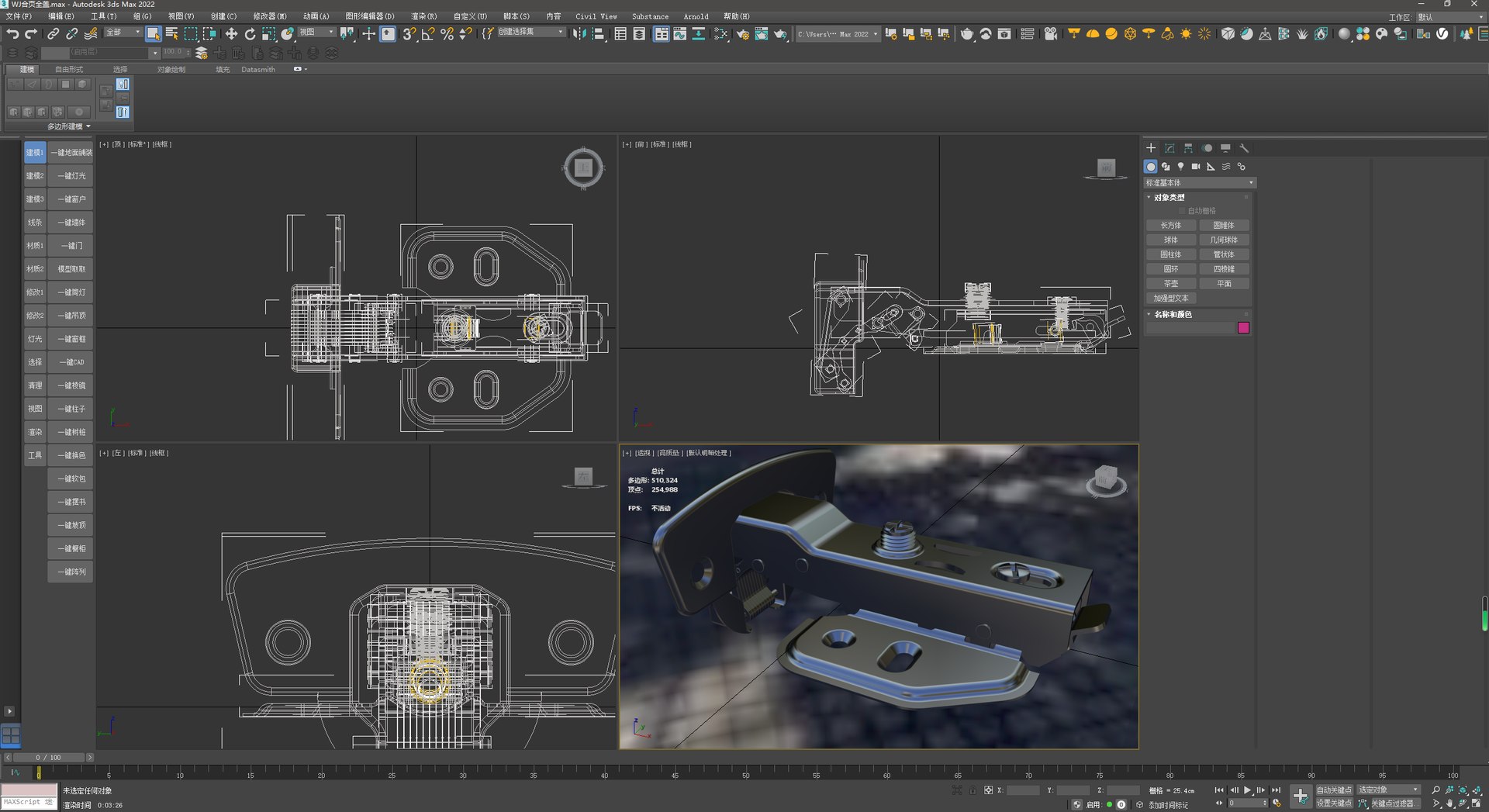Toggle Spinner Snap icon

(x=465, y=33)
